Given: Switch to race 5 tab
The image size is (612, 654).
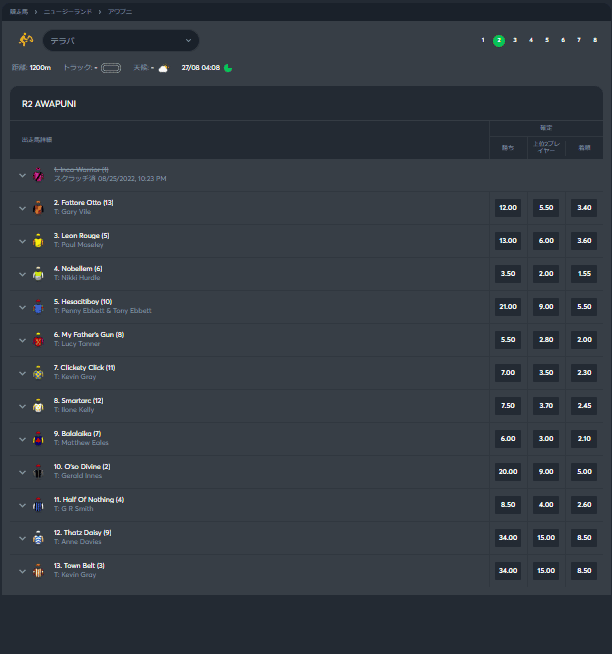Looking at the screenshot, I should click(547, 40).
